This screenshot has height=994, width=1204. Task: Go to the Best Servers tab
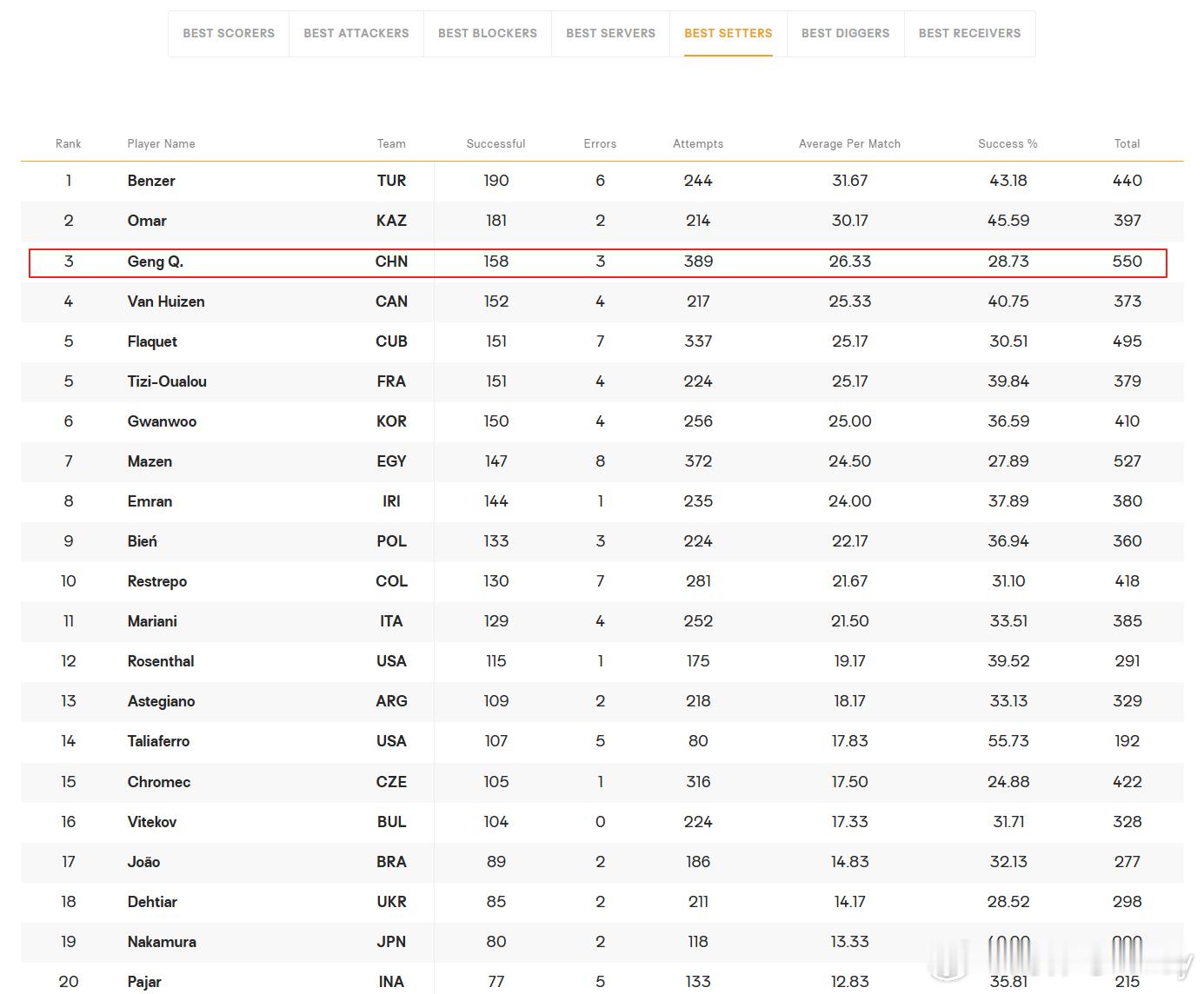point(611,33)
